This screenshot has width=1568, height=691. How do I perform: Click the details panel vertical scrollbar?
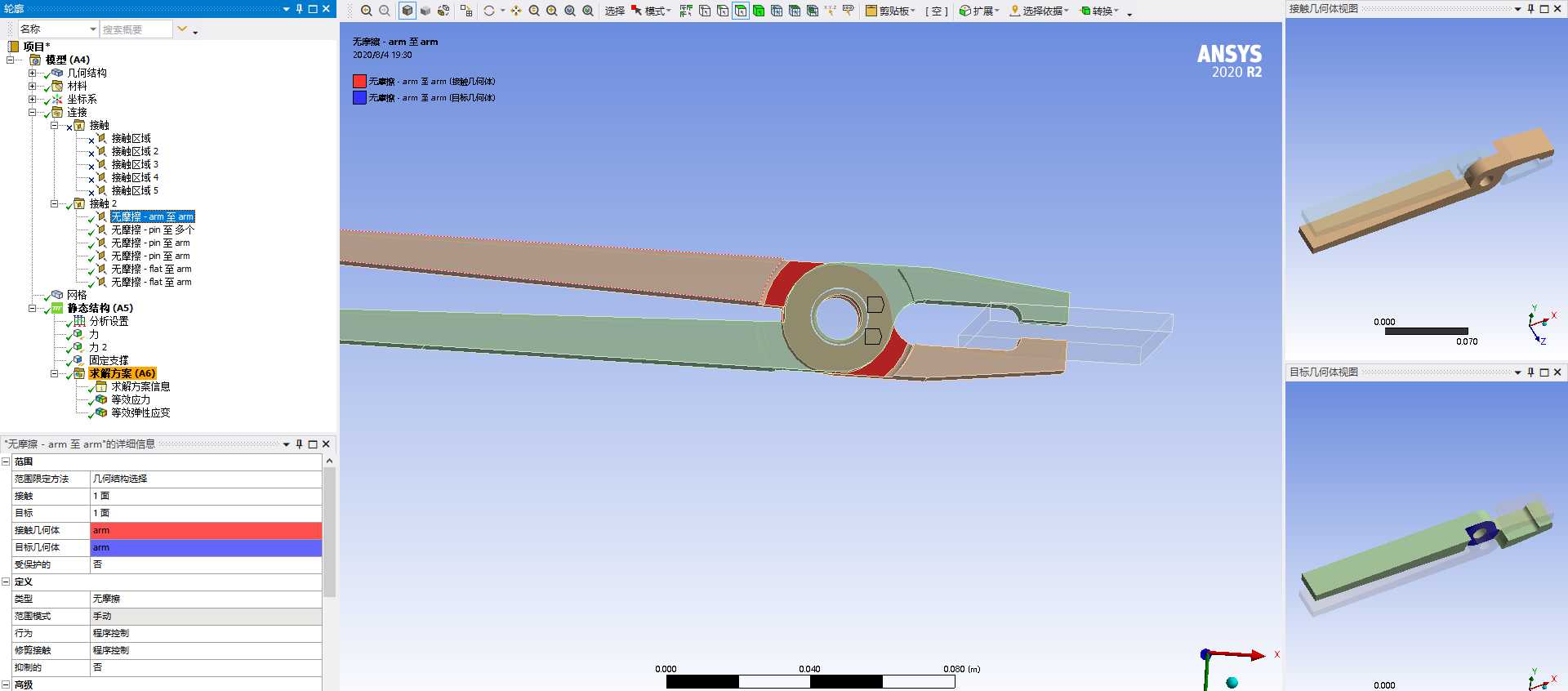tap(329, 531)
